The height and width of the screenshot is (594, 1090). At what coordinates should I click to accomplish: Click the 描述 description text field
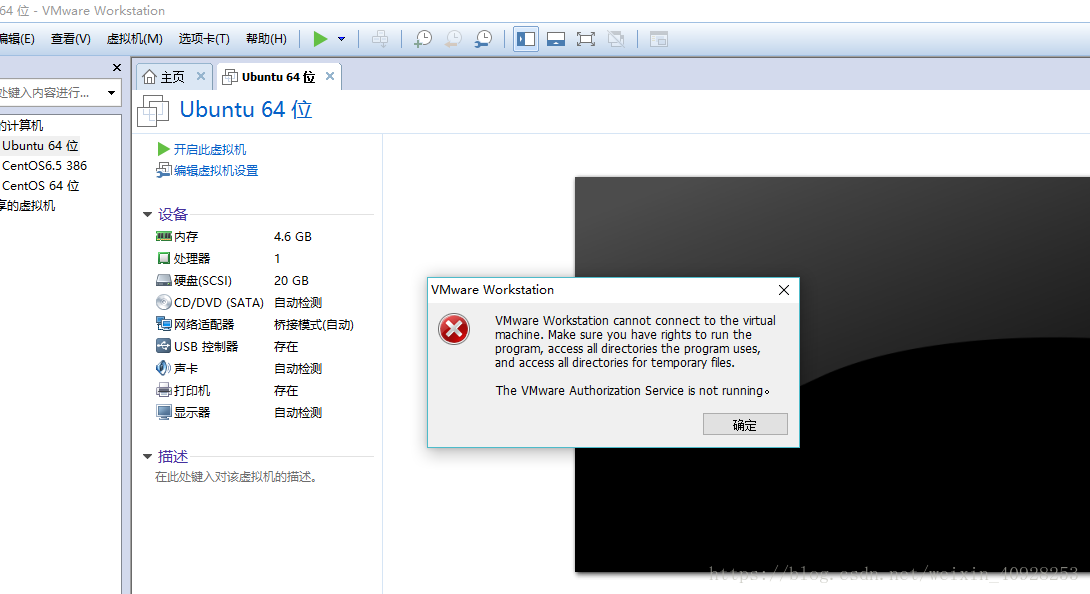click(236, 477)
